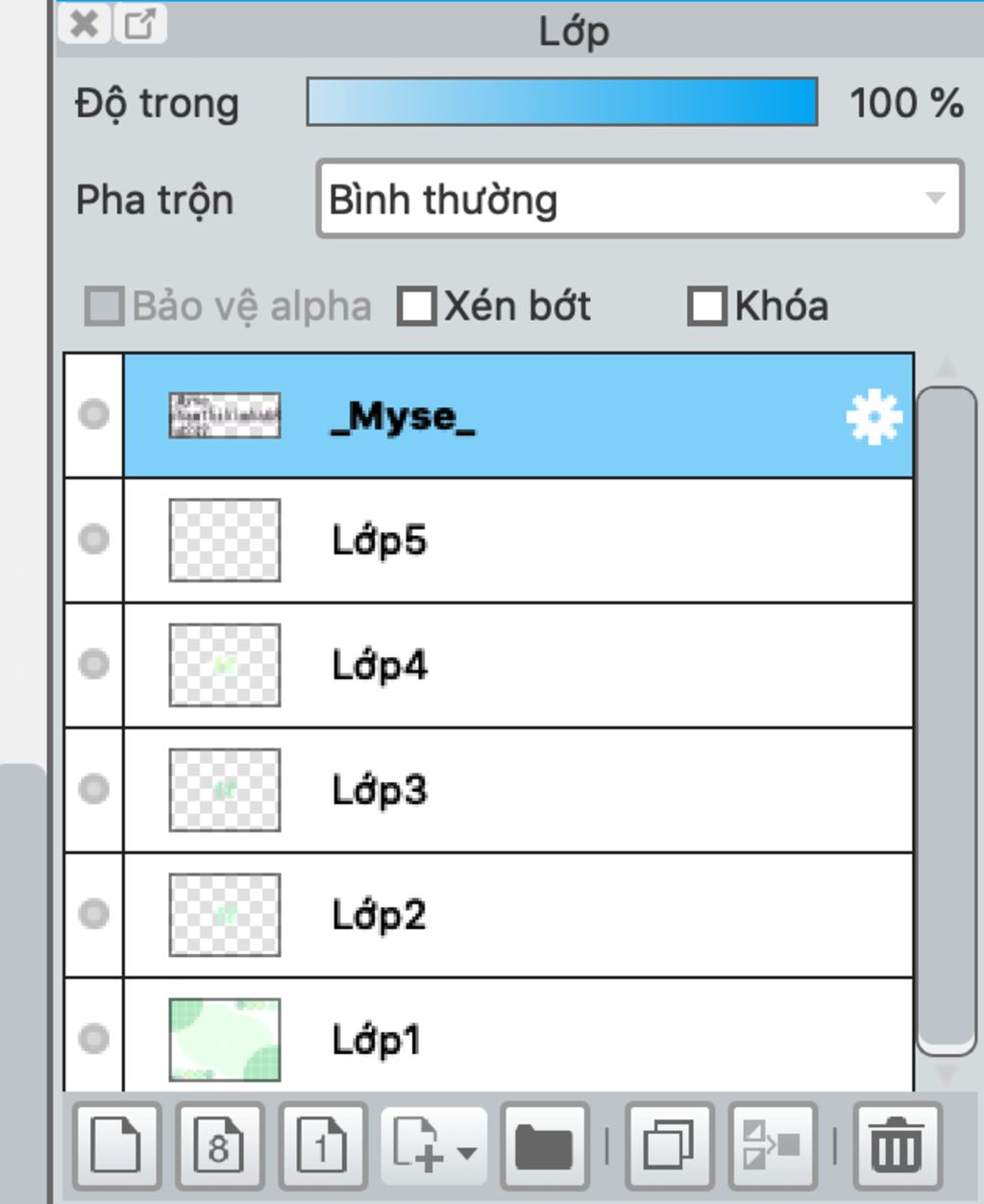Open the Pha trộn blend mode dropdown
The width and height of the screenshot is (984, 1204).
click(x=640, y=199)
